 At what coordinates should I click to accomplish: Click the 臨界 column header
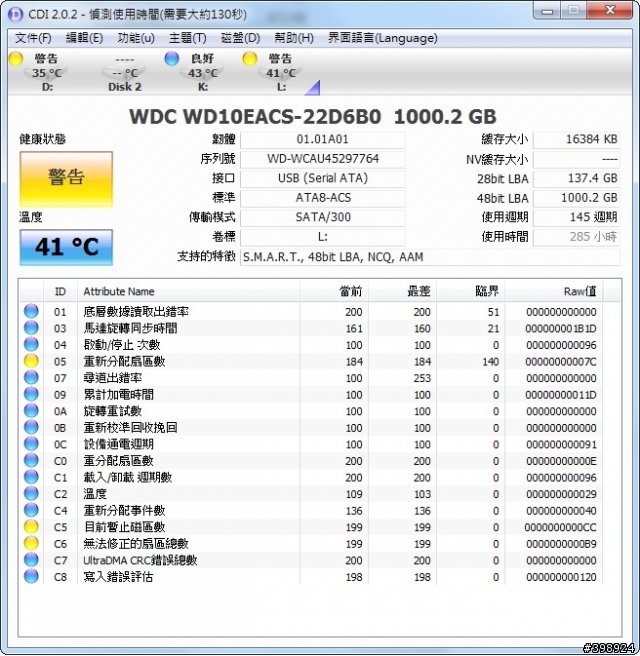471,291
